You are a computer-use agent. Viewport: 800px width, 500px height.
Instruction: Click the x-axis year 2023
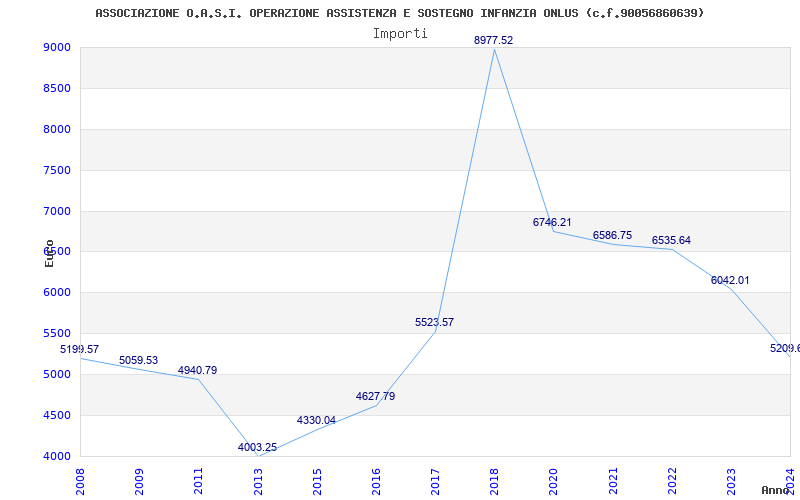pyautogui.click(x=731, y=481)
